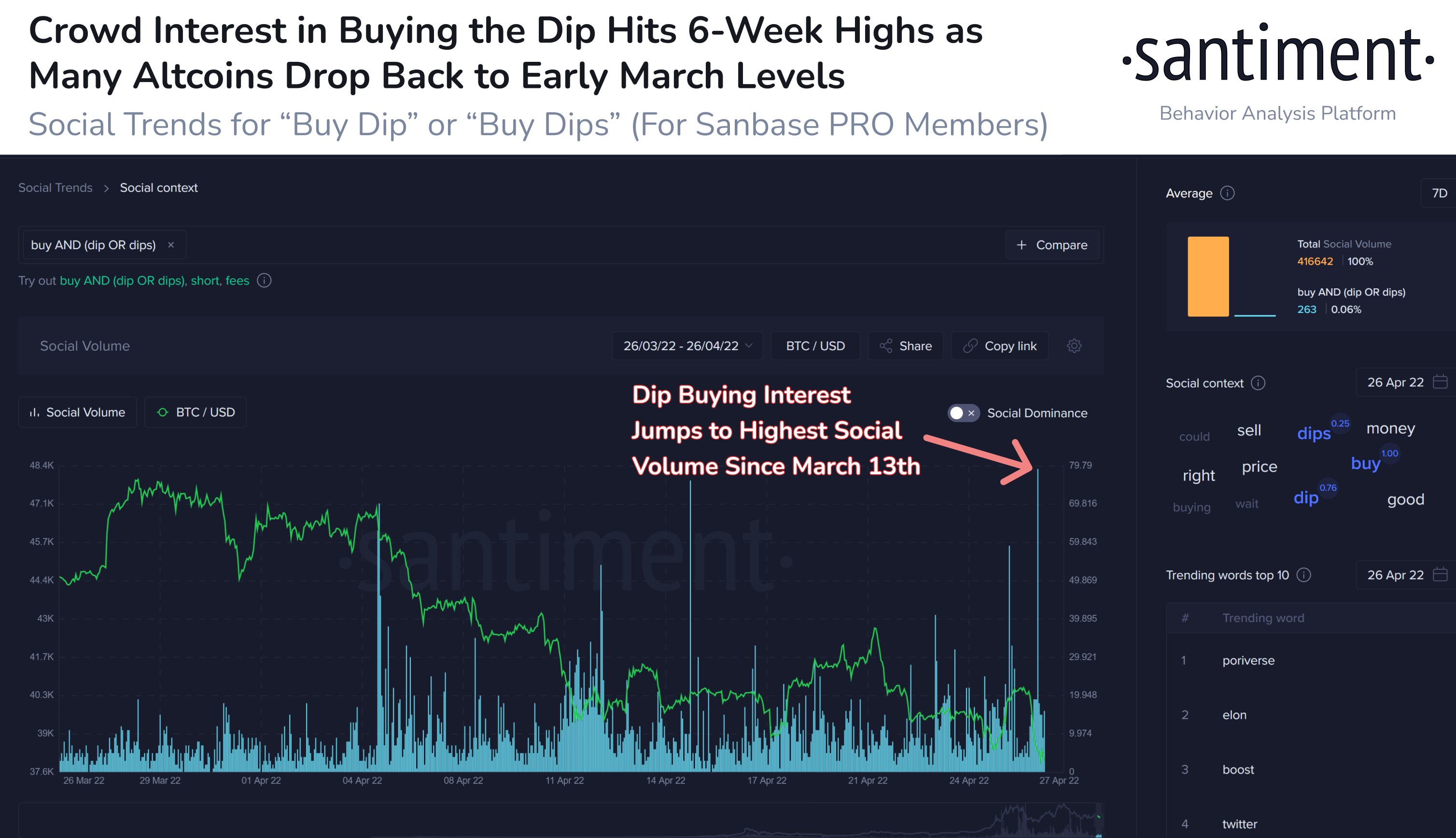Select the Social context breadcrumb
The width and height of the screenshot is (1456, 838).
[159, 187]
